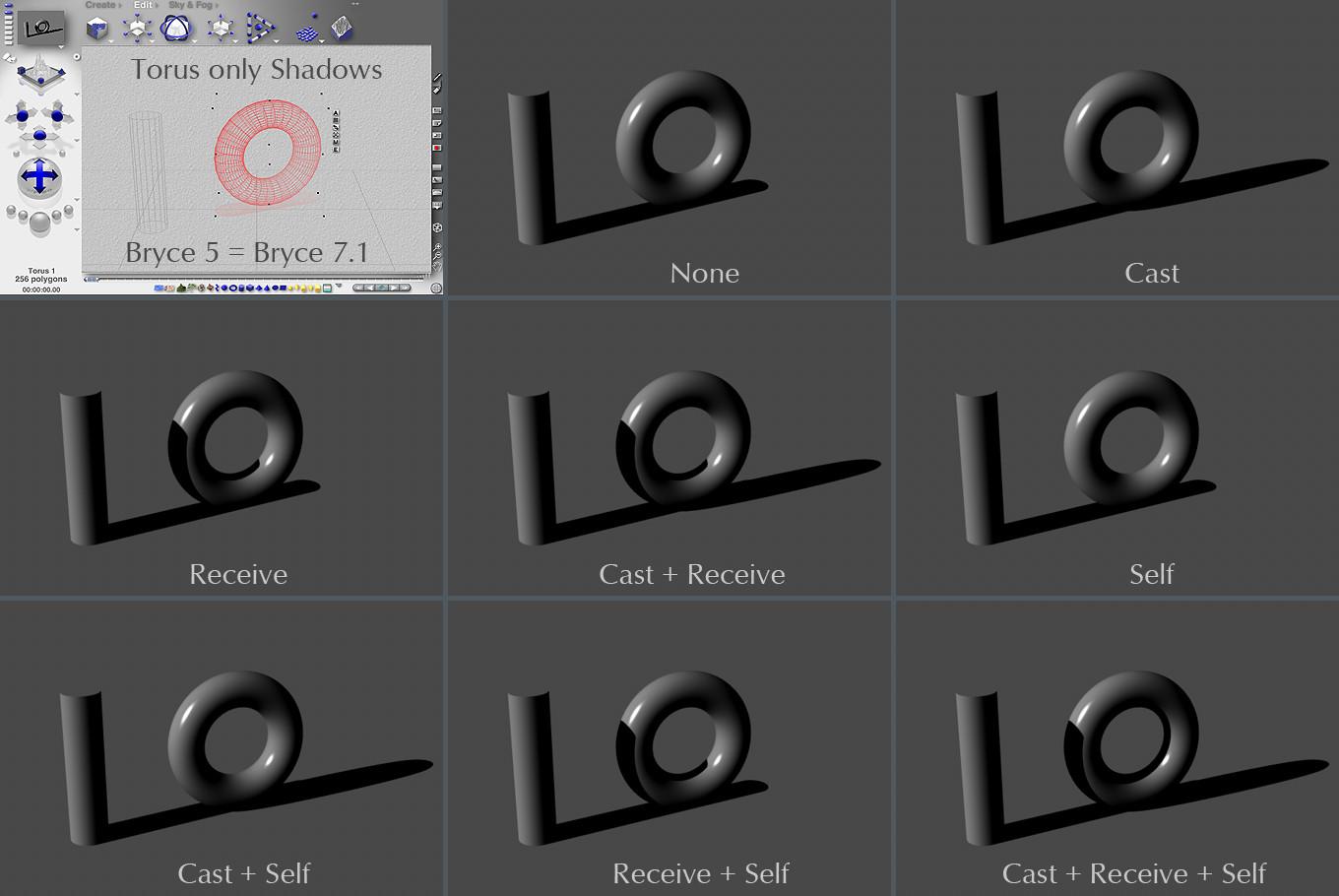
Task: Click the Edit Terrain textured cube icon
Action: coord(342,27)
